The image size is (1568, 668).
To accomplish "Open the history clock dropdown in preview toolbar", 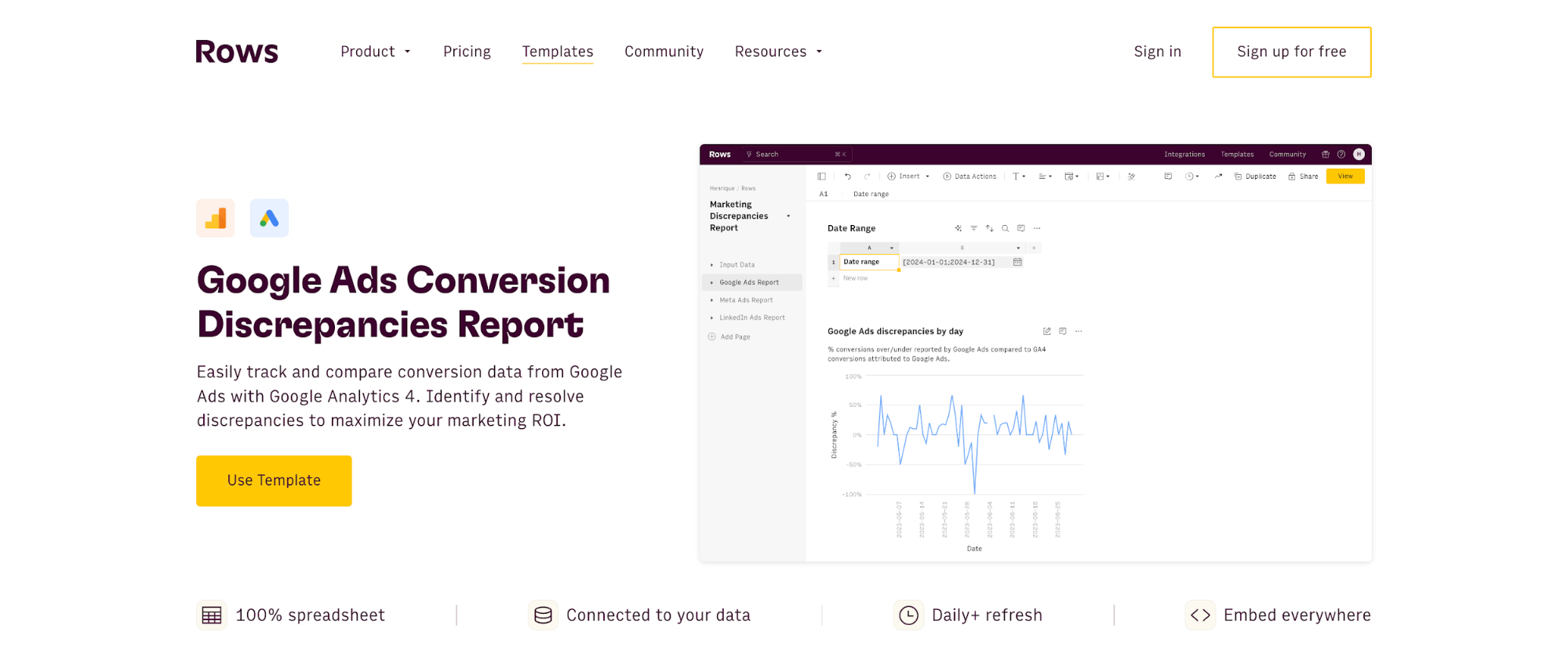I will pyautogui.click(x=1192, y=176).
